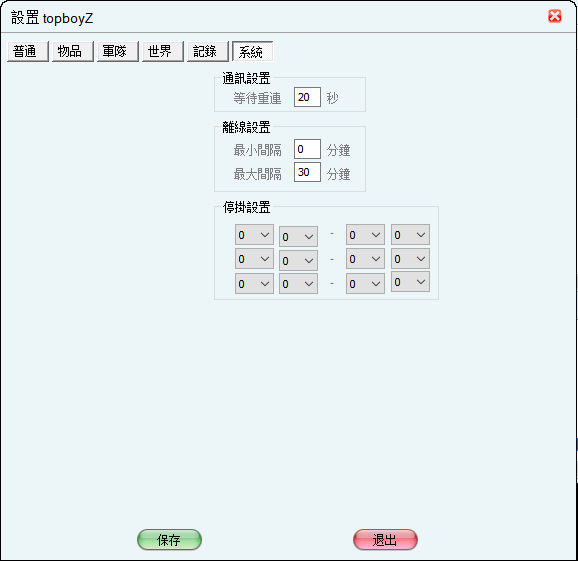Image resolution: width=578 pixels, height=561 pixels.
Task: Open second row start hour dropdown
Action: [254, 259]
